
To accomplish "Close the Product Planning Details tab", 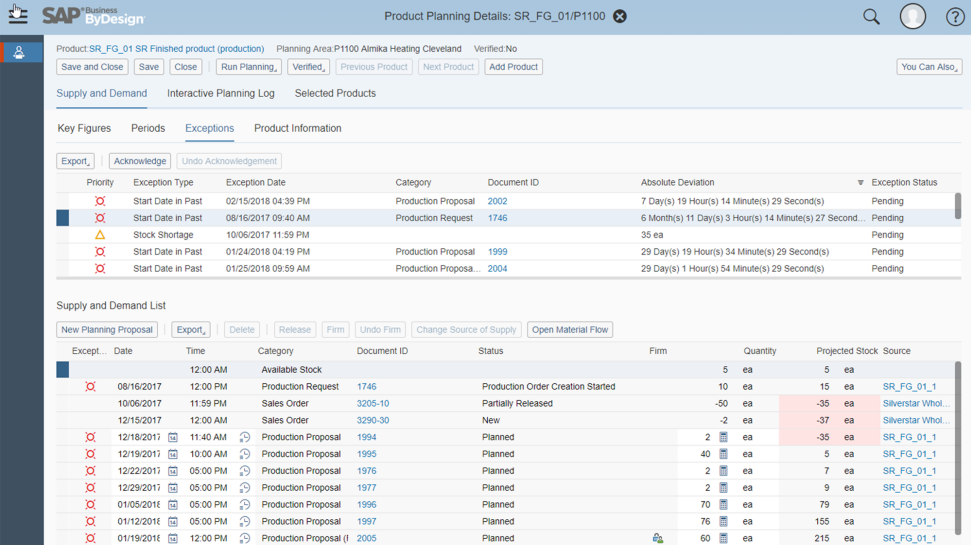I will 620,17.
